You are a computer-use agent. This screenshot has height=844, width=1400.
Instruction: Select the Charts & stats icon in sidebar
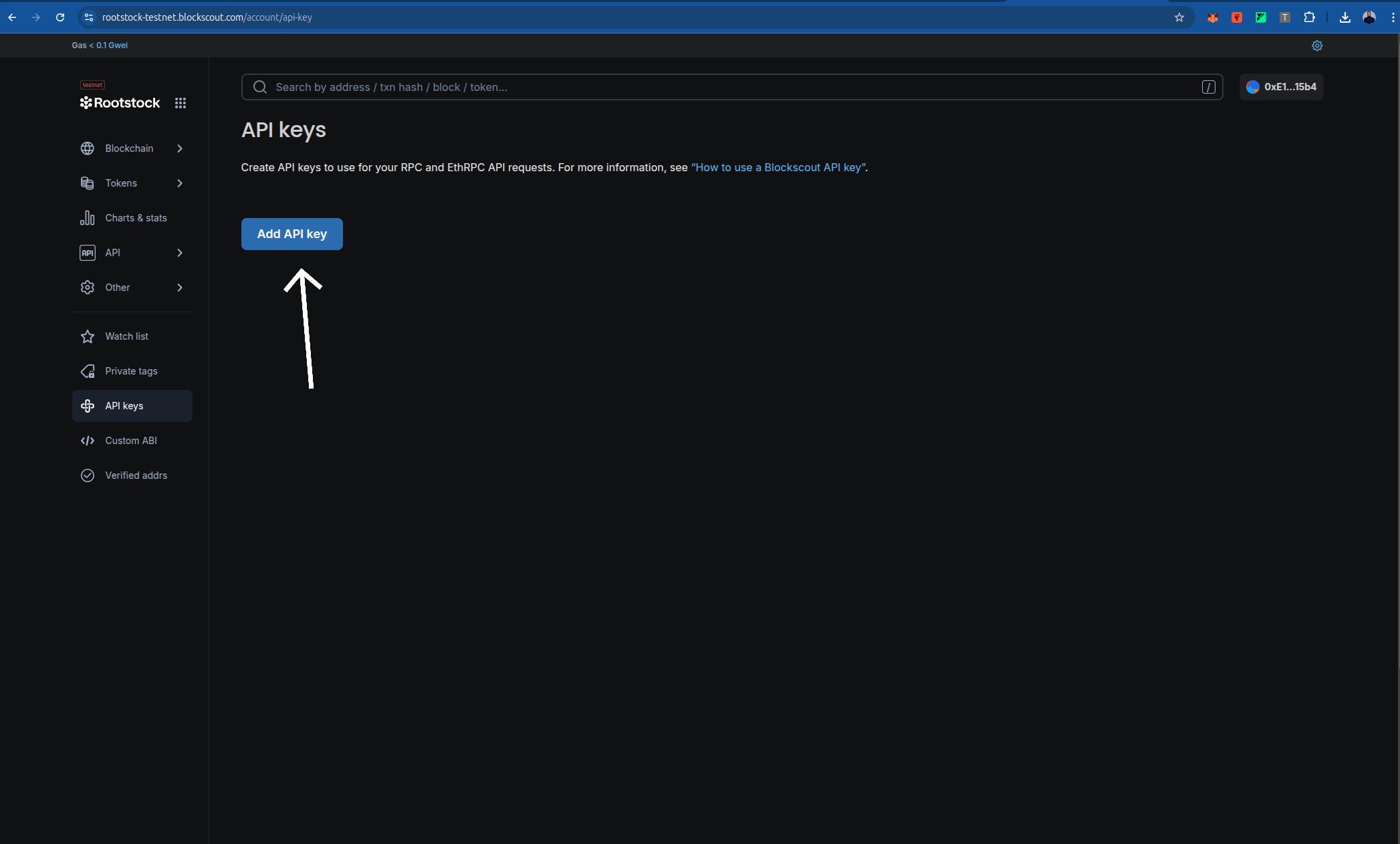88,217
